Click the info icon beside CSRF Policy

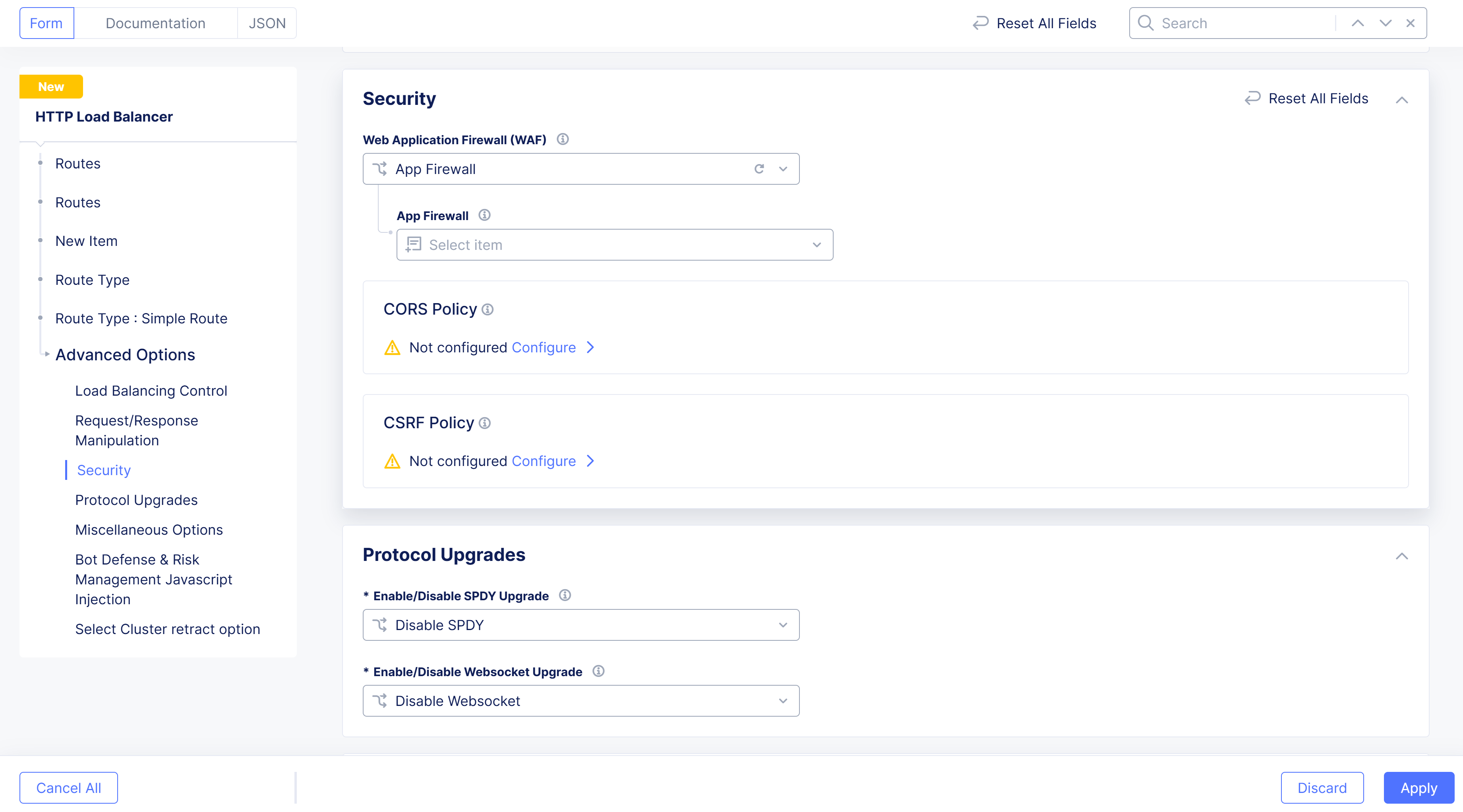tap(484, 422)
